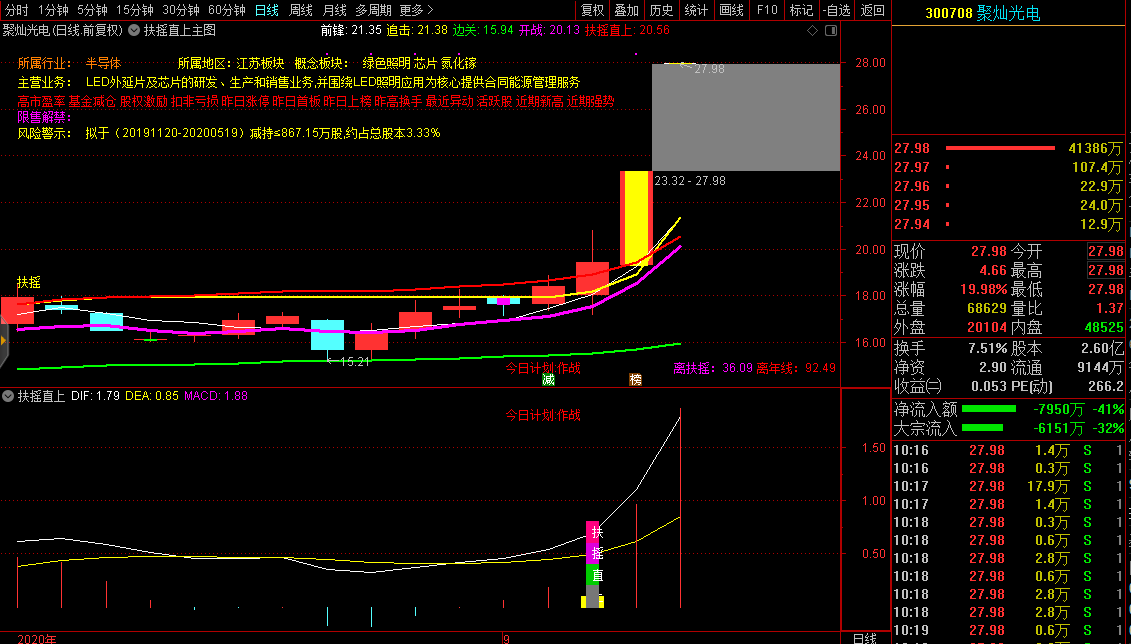Click the 江苏板块 region label
This screenshot has width=1131, height=644.
[x=260, y=63]
